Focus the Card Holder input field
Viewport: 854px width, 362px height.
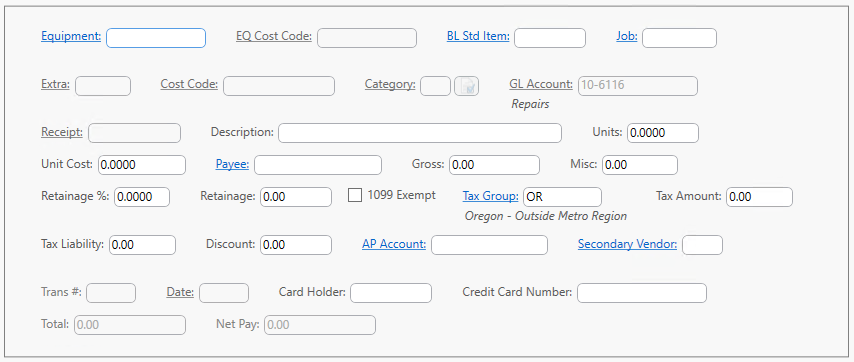coord(391,293)
